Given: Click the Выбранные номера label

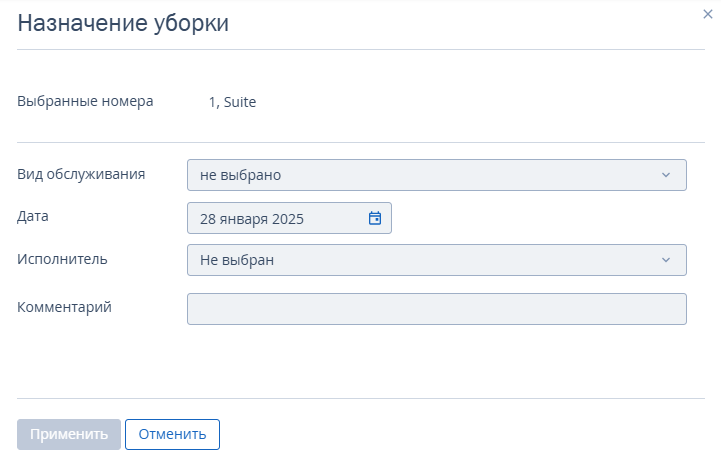Looking at the screenshot, I should 85,101.
